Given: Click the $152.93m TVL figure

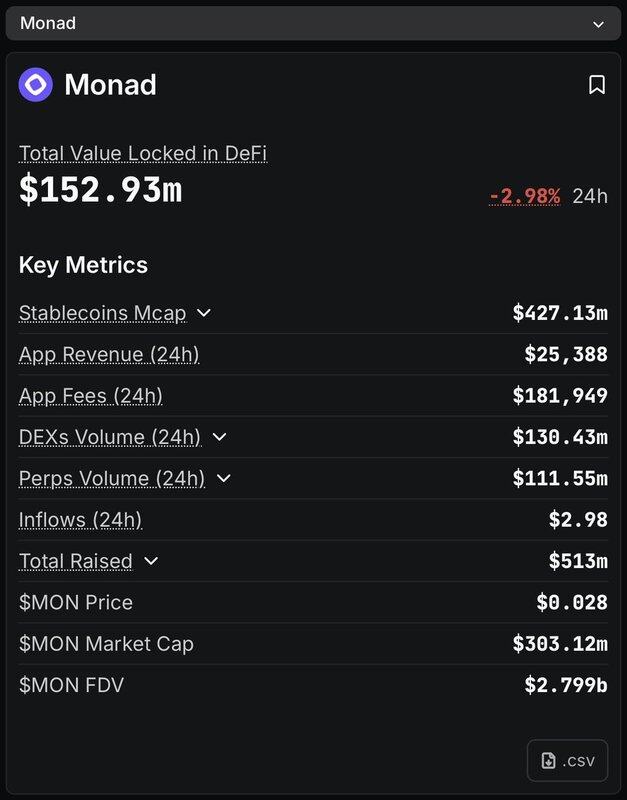Looking at the screenshot, I should 100,189.
